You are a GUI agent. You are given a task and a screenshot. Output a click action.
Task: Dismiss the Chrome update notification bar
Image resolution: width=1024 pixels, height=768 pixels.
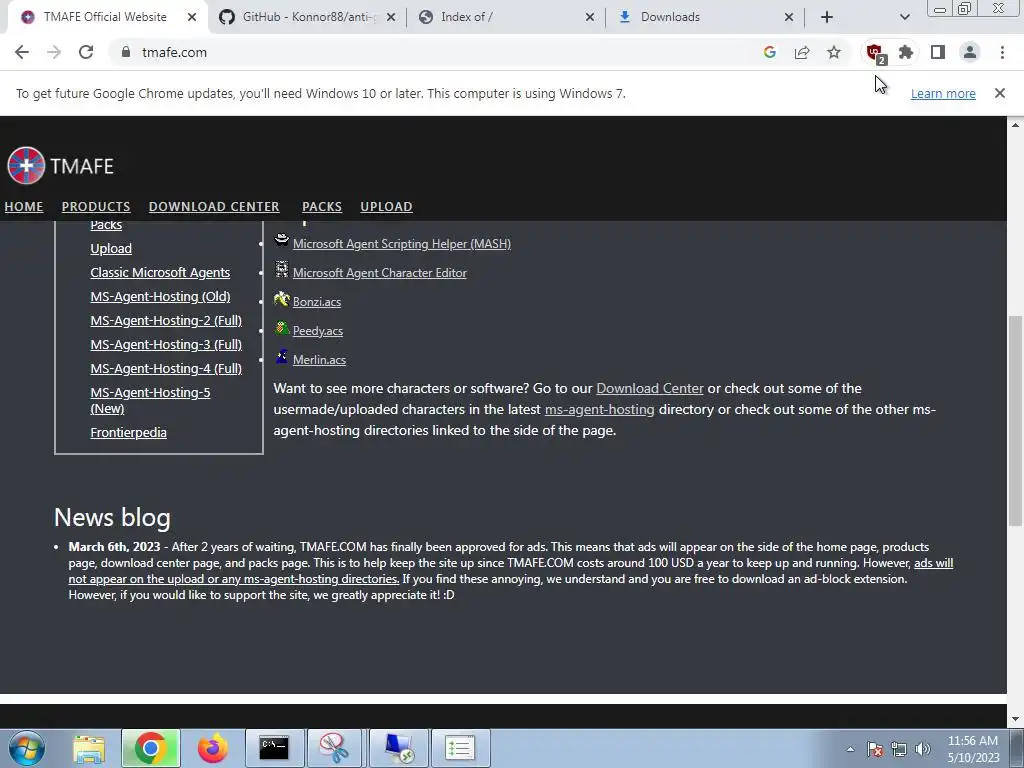999,93
